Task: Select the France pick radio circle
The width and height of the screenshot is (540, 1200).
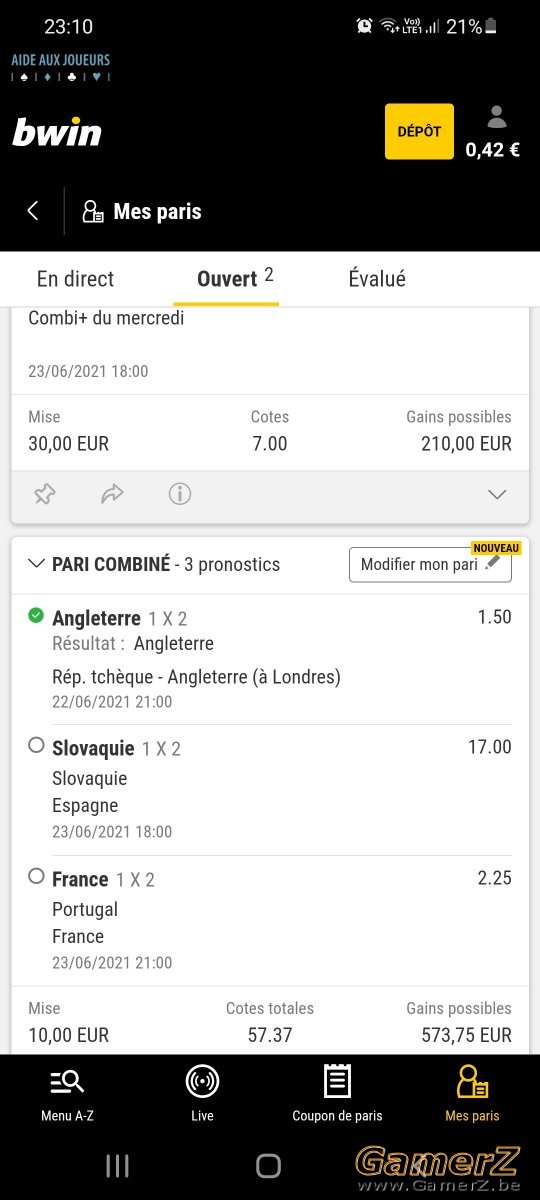Action: 37,876
